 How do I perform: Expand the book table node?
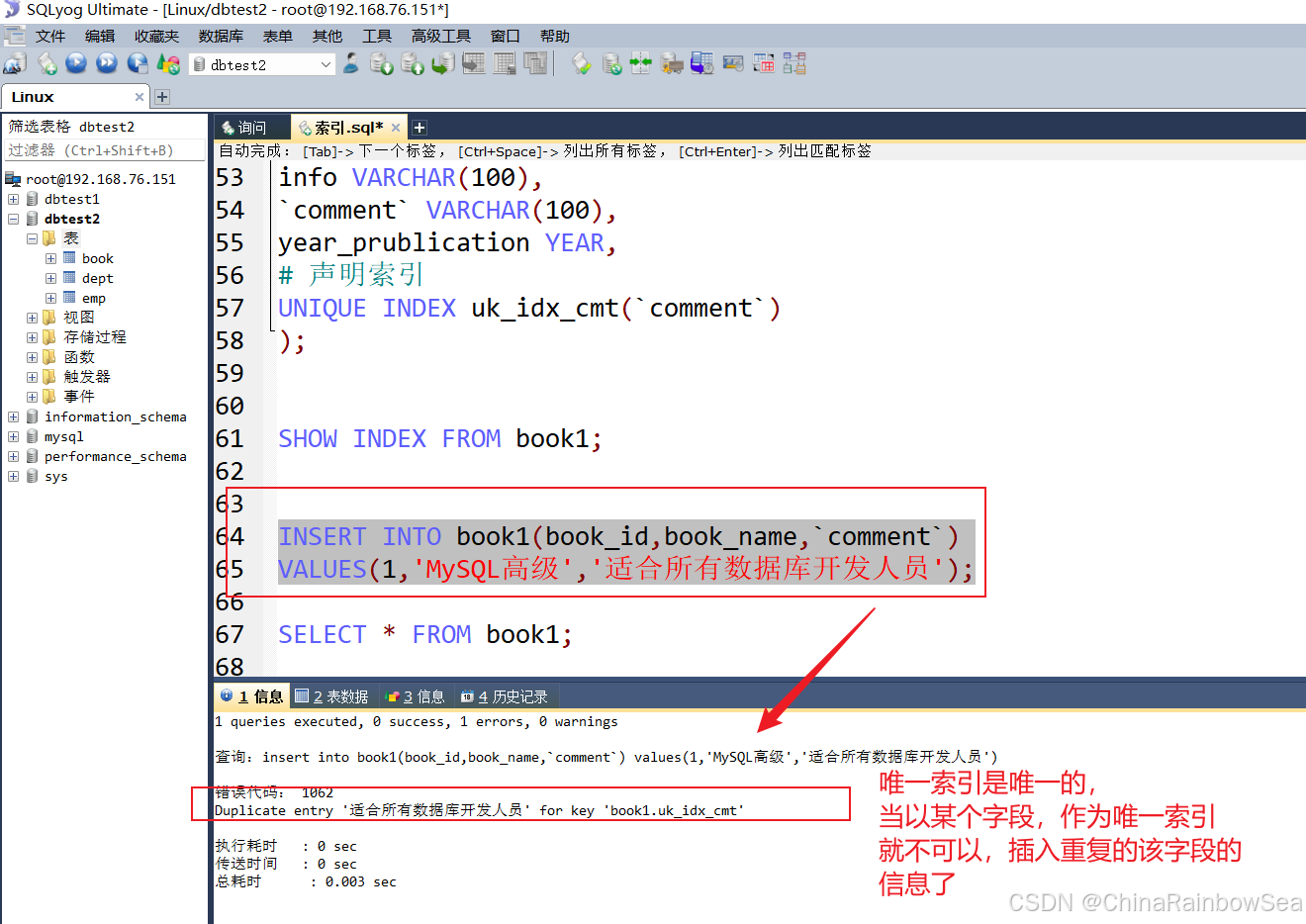(x=49, y=257)
